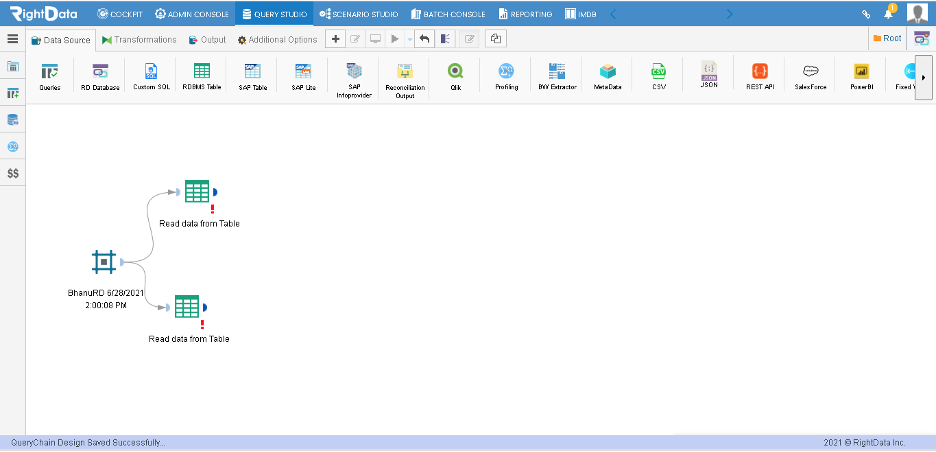The image size is (936, 452).
Task: Select the REST API source
Action: coord(759,76)
